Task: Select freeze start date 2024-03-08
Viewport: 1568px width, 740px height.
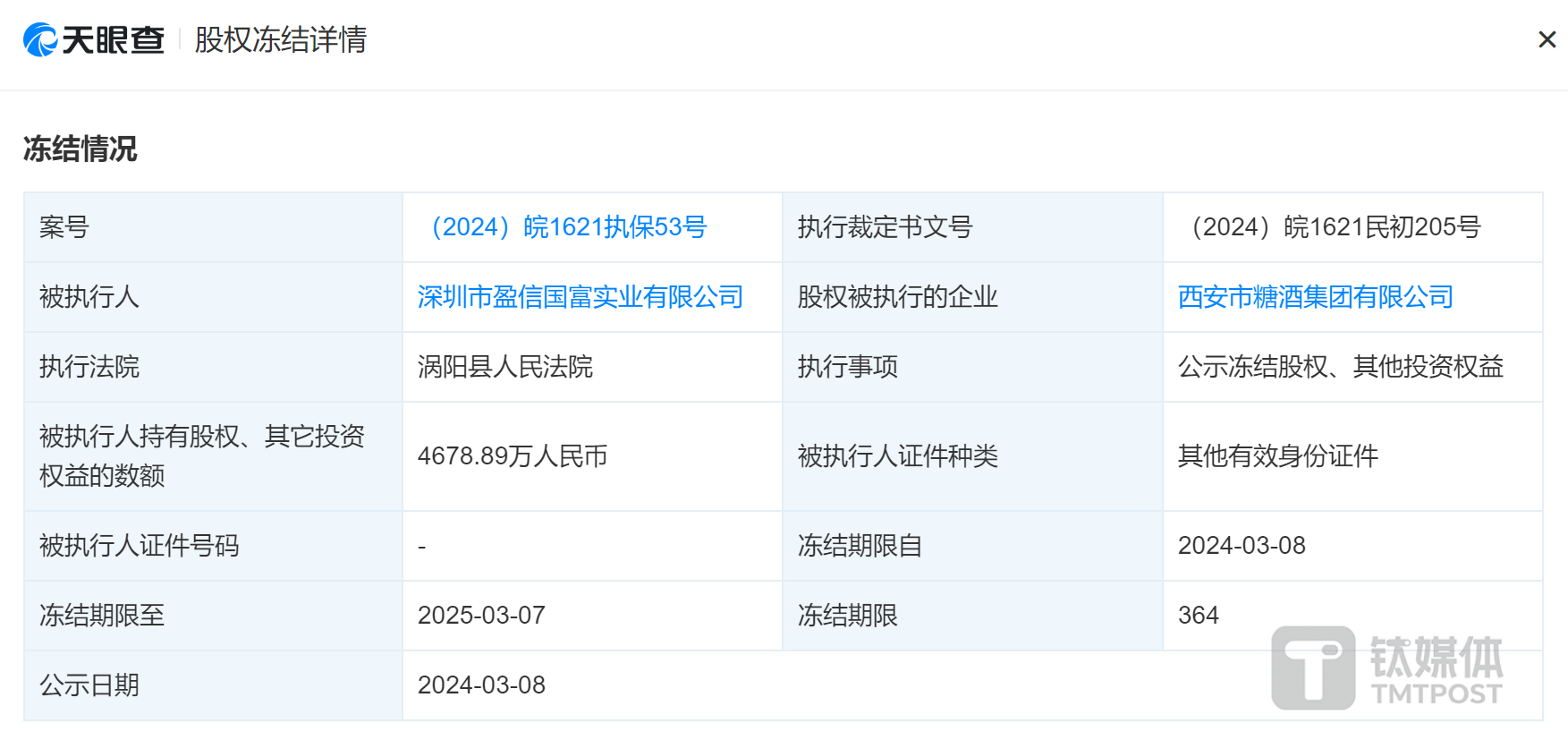Action: 1242,546
